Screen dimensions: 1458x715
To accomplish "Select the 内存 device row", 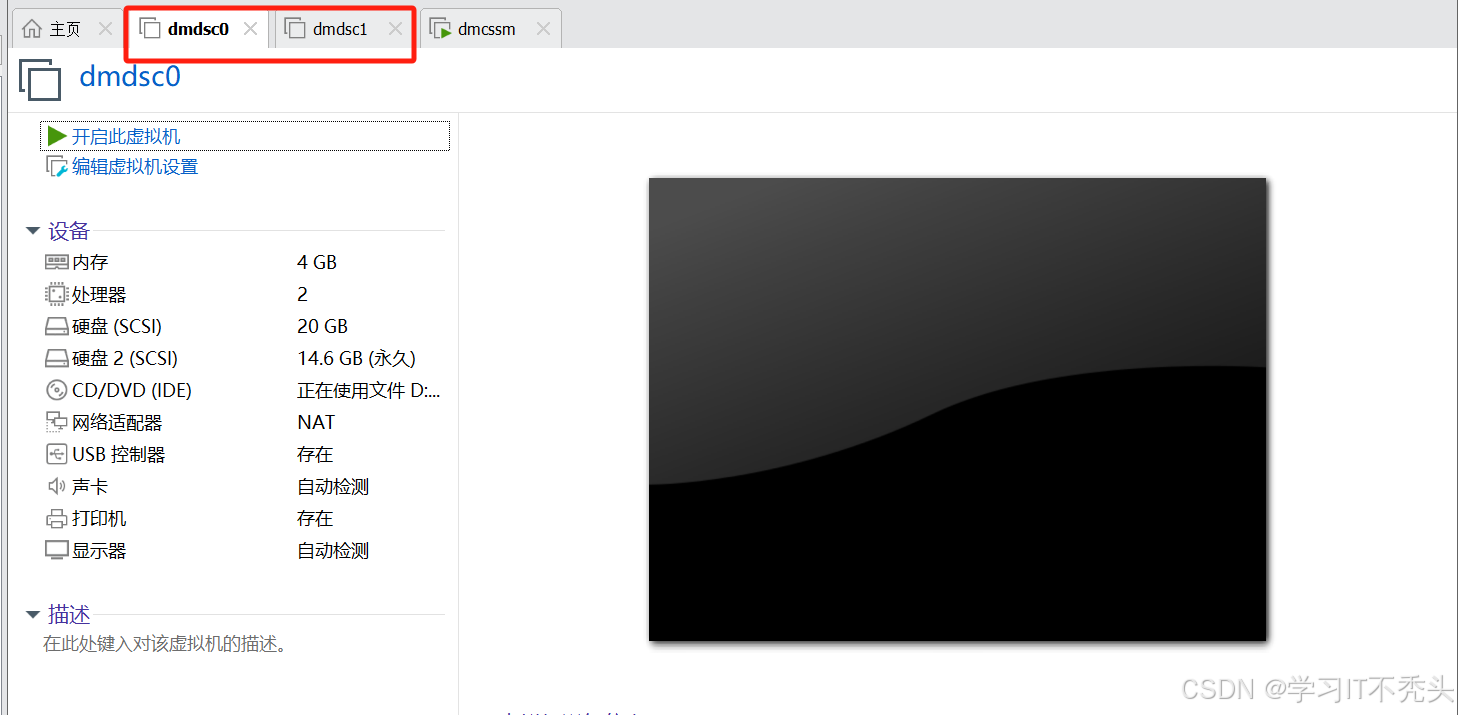I will pyautogui.click(x=243, y=262).
